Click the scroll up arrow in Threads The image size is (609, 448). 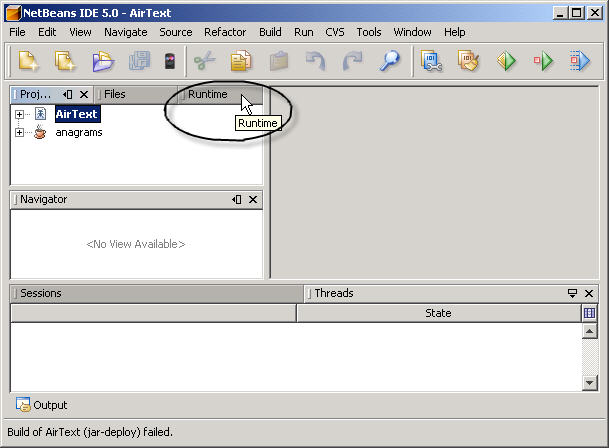tap(589, 331)
